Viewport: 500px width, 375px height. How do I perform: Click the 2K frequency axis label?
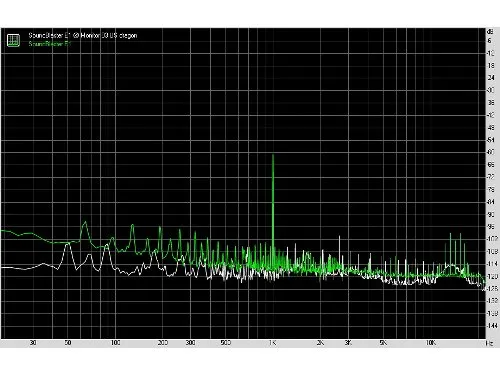[x=320, y=343]
